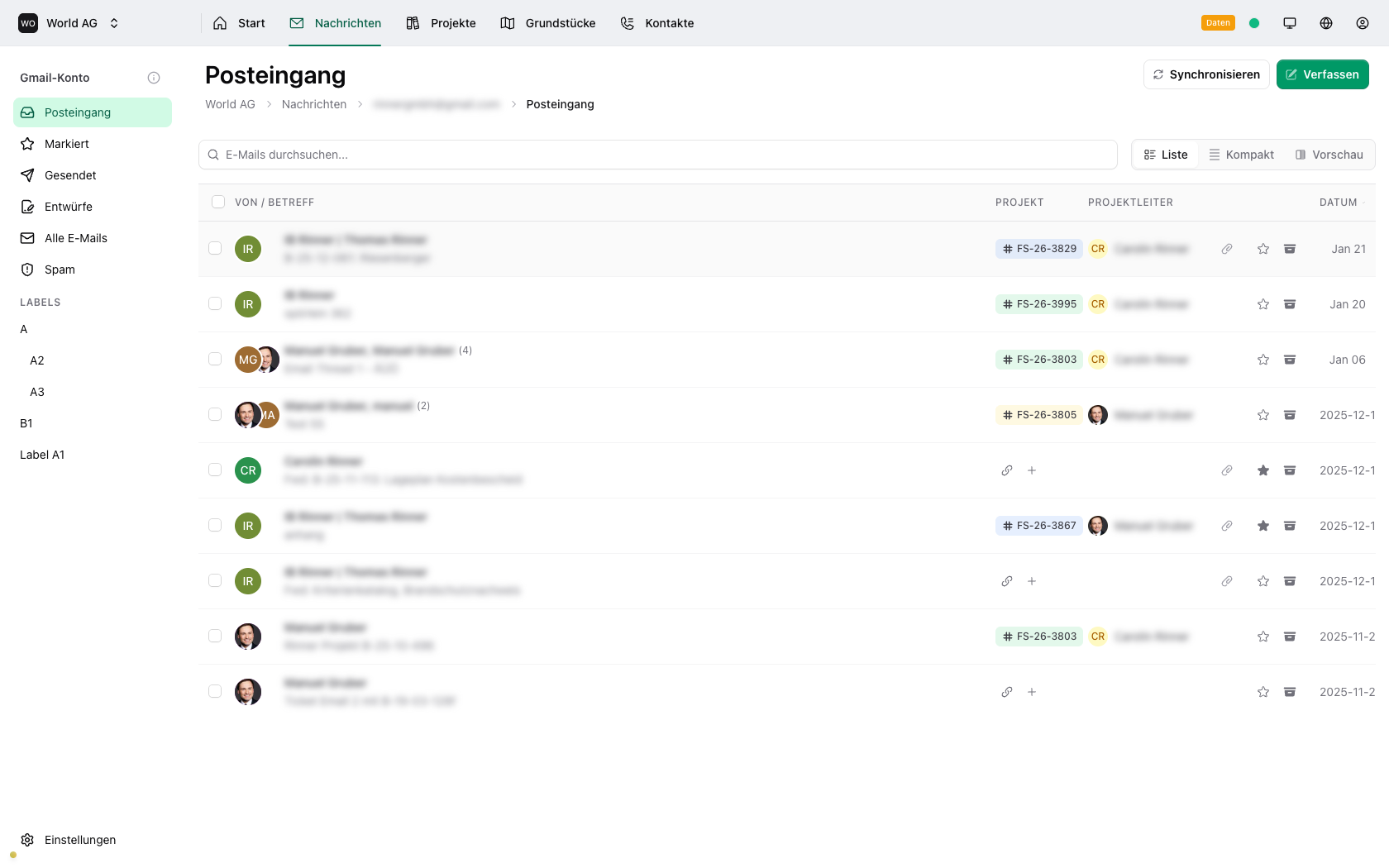Open the globe icon in the top bar
The height and width of the screenshot is (868, 1389).
pos(1325,22)
